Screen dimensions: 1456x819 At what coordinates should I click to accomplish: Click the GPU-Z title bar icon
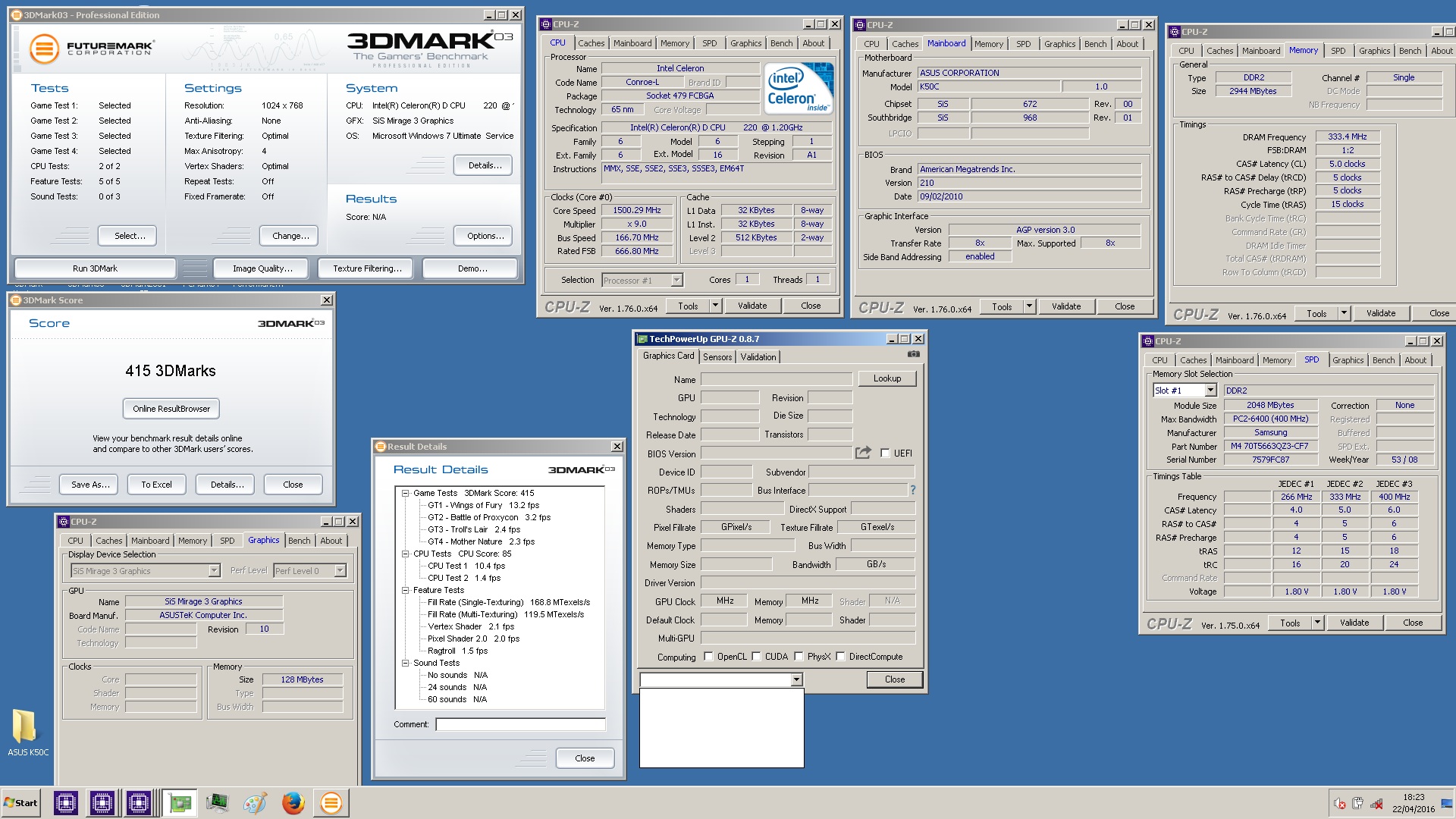[642, 339]
